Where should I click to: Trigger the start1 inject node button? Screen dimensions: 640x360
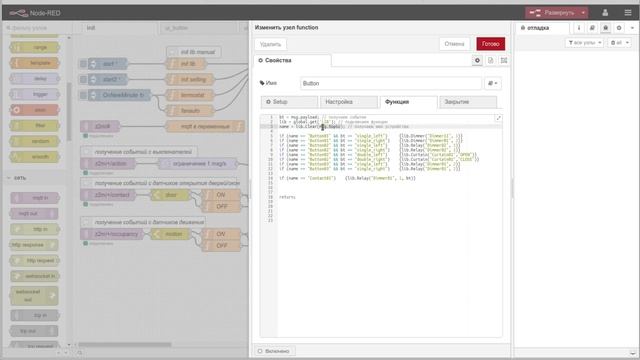pyautogui.click(x=83, y=64)
